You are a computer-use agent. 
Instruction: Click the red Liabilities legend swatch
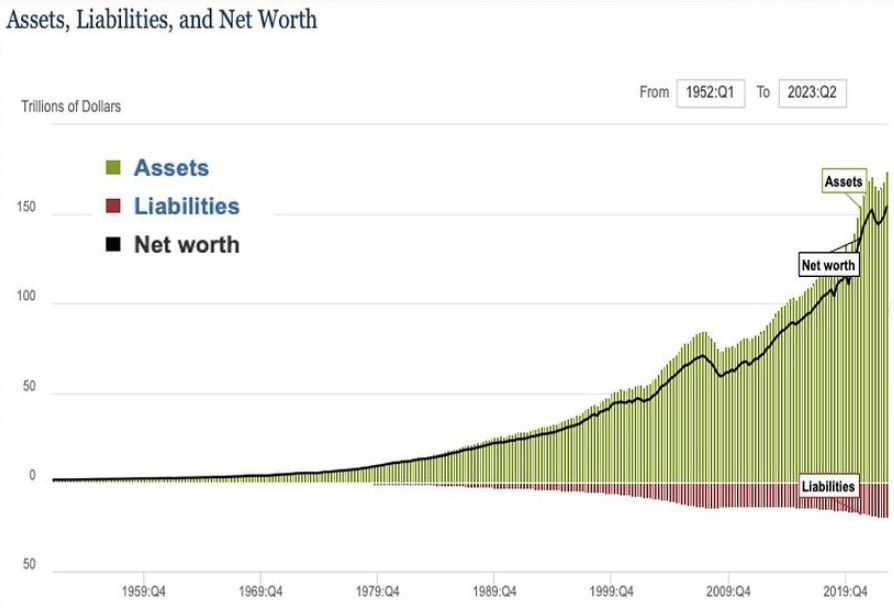click(113, 206)
